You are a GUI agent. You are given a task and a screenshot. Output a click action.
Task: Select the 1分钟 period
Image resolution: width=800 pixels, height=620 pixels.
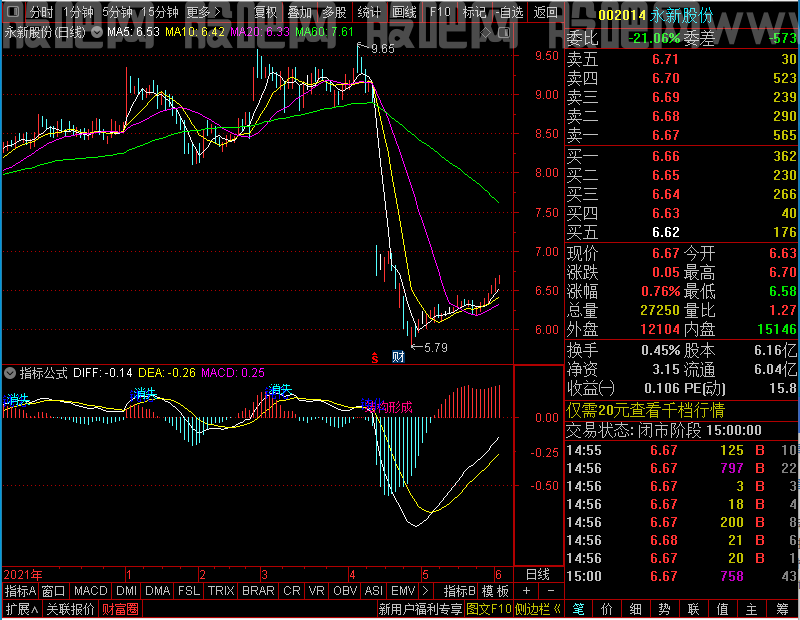coord(78,12)
